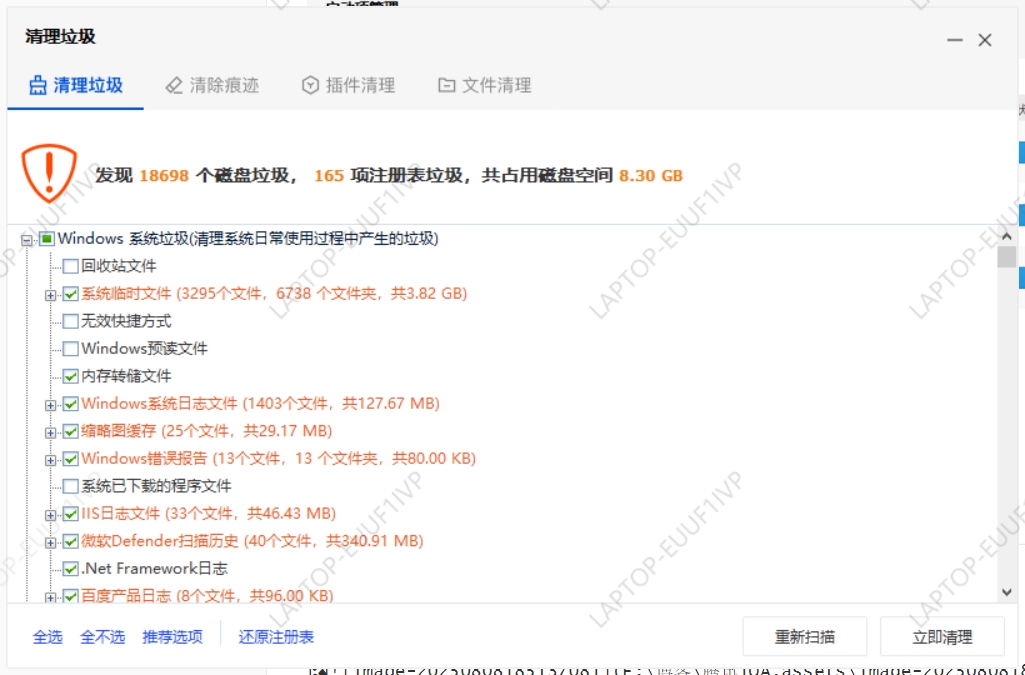The width and height of the screenshot is (1025, 675).
Task: Click the 立即清理 button
Action: coord(942,637)
